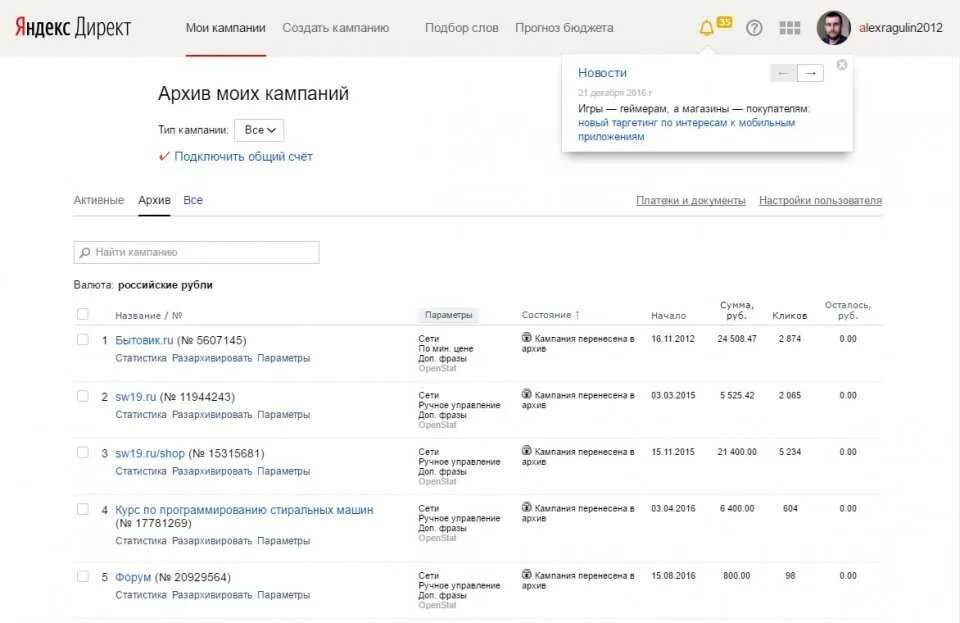Open Прогноз бюджета in top menu
960x623 pixels.
pos(564,28)
